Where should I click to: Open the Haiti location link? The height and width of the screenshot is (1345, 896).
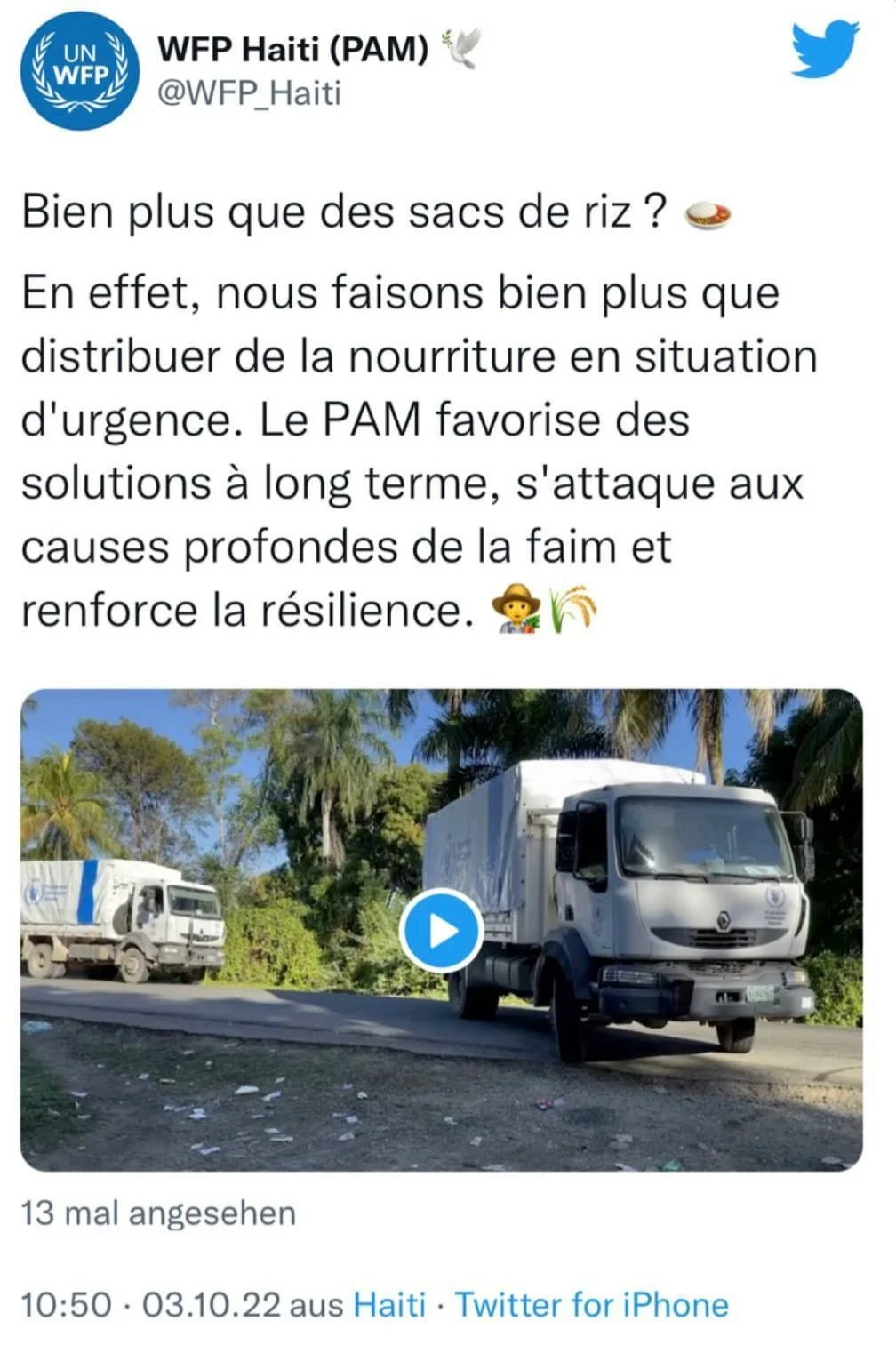(390, 1304)
